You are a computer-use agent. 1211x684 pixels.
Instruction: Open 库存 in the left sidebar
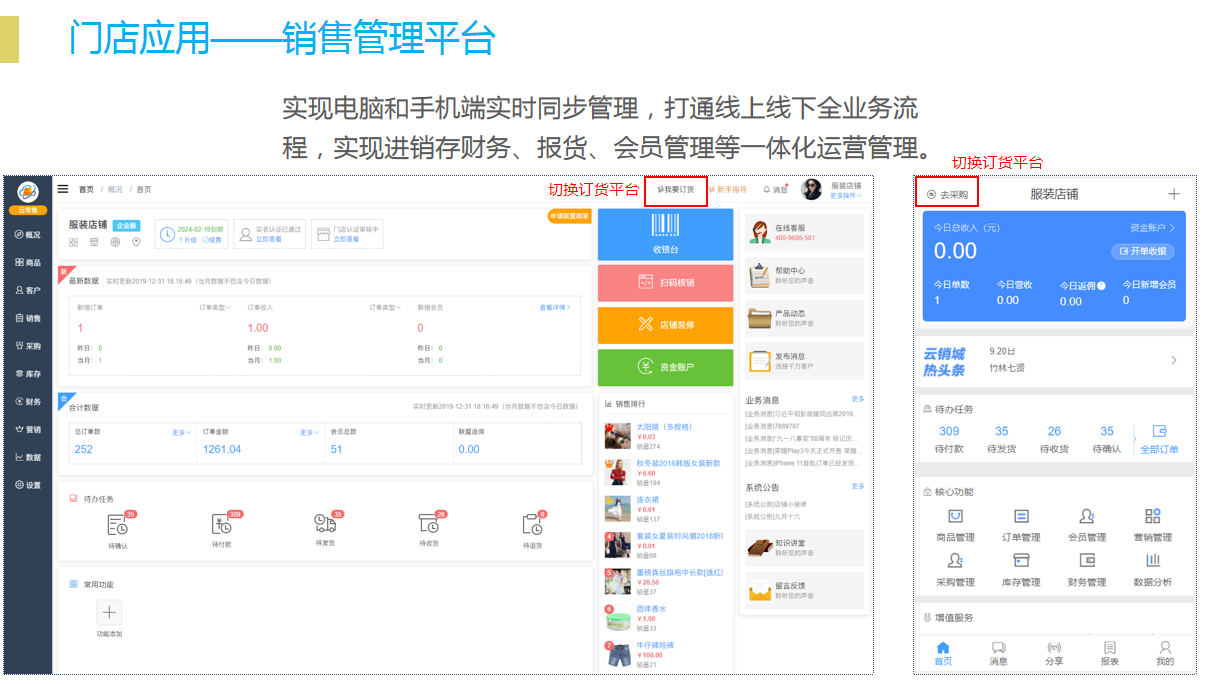pos(28,374)
